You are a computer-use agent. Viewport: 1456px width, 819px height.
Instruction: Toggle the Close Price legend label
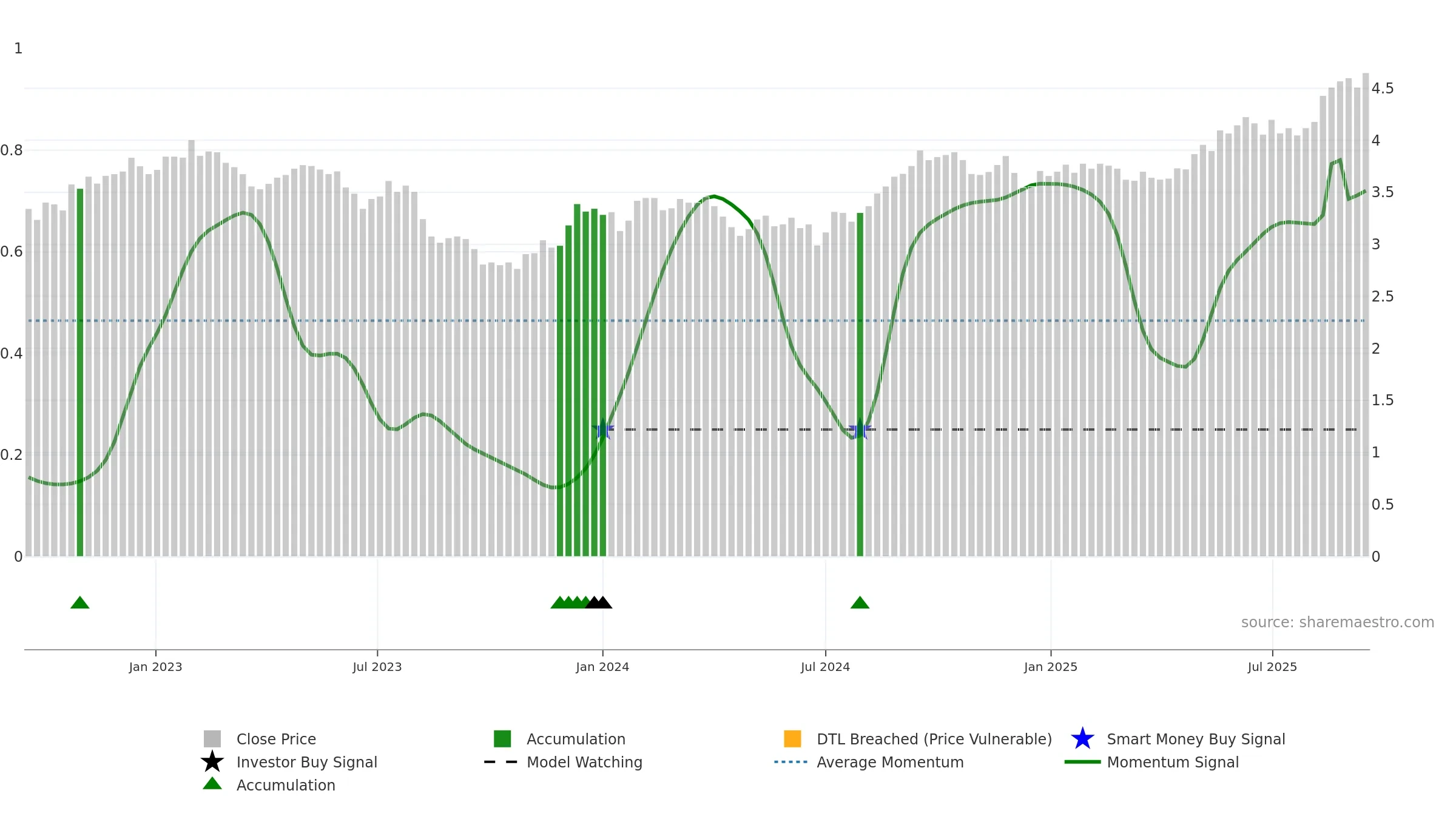(276, 739)
